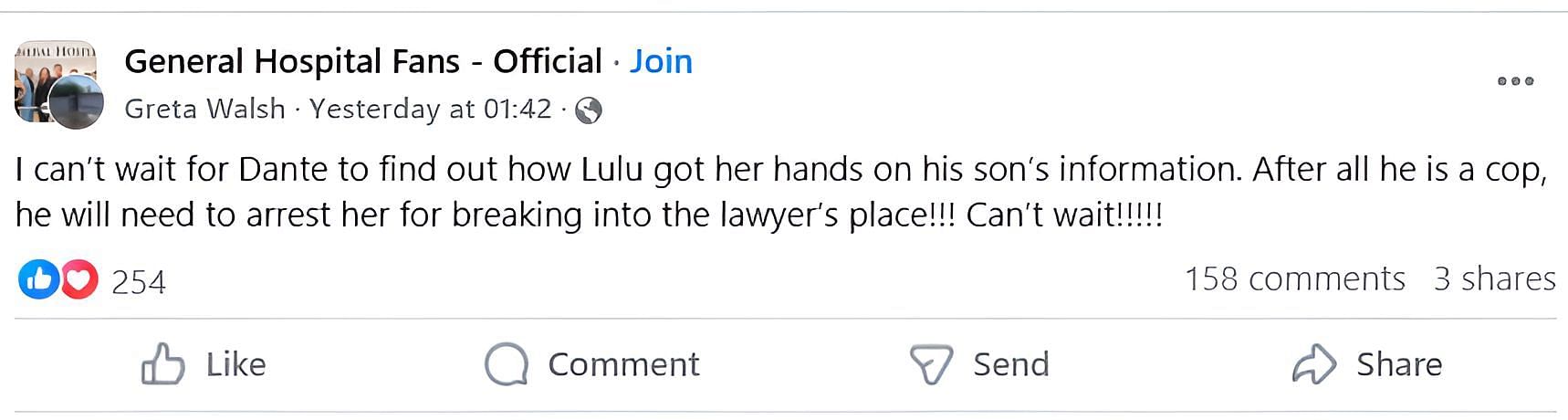Screen dimensions: 1568x420
Task: Join the General Hospital Fans group
Action: [661, 61]
